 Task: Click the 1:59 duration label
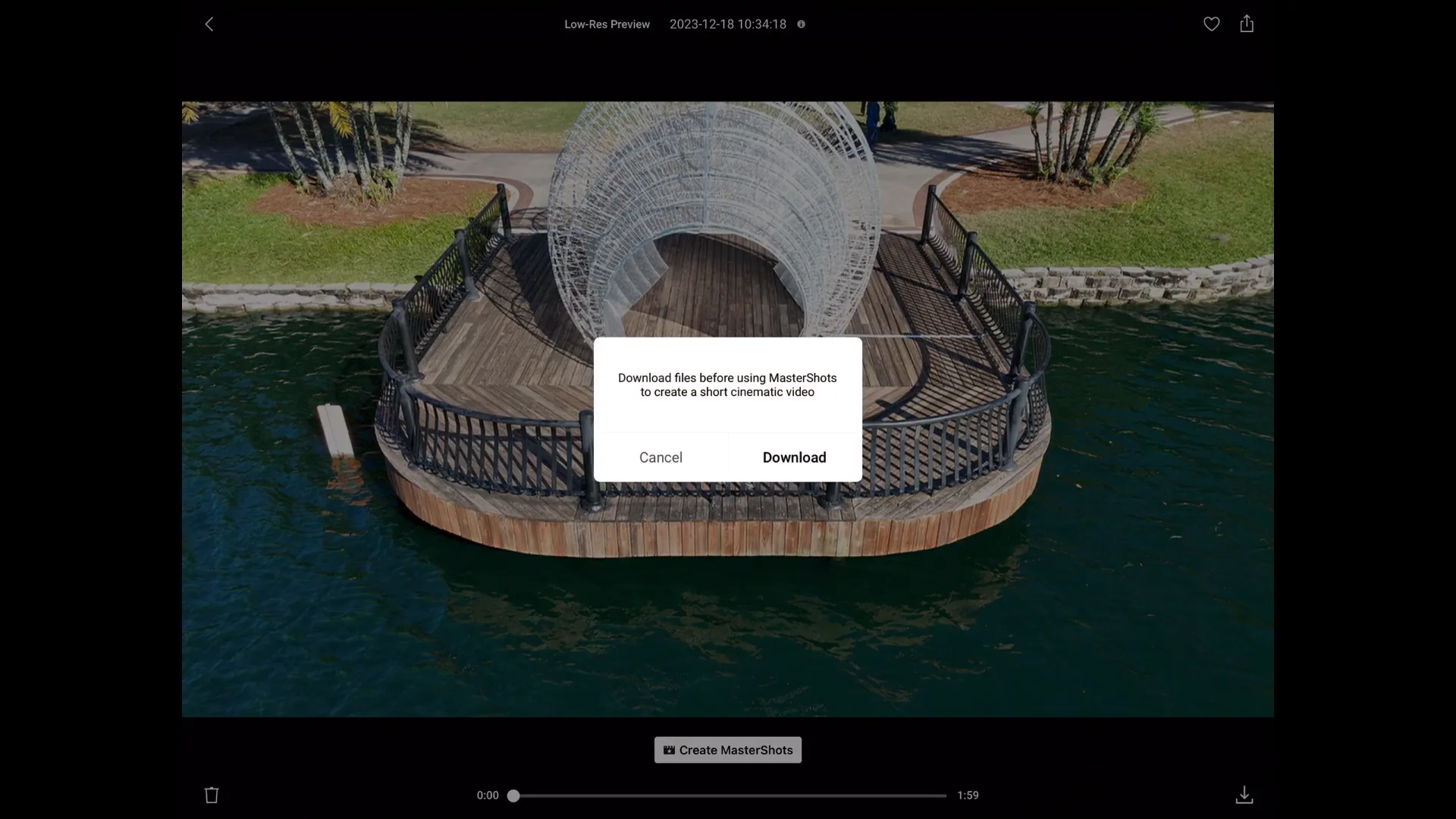(968, 795)
